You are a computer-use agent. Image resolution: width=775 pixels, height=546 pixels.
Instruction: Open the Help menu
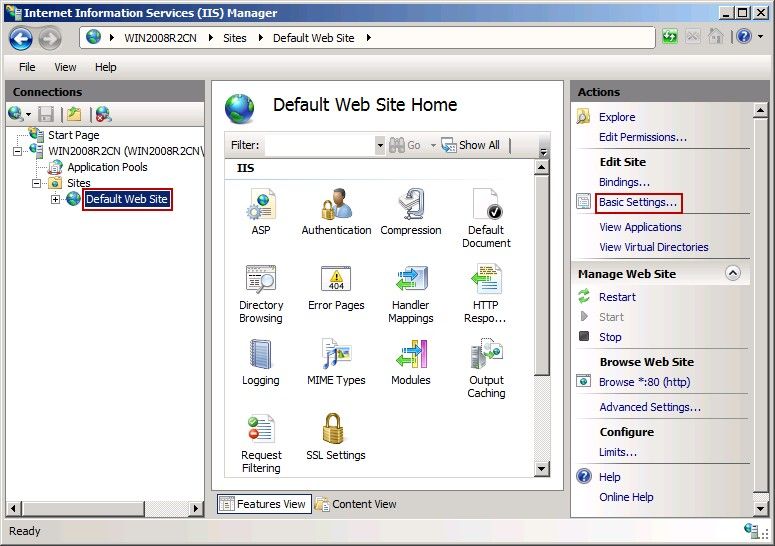pos(105,67)
